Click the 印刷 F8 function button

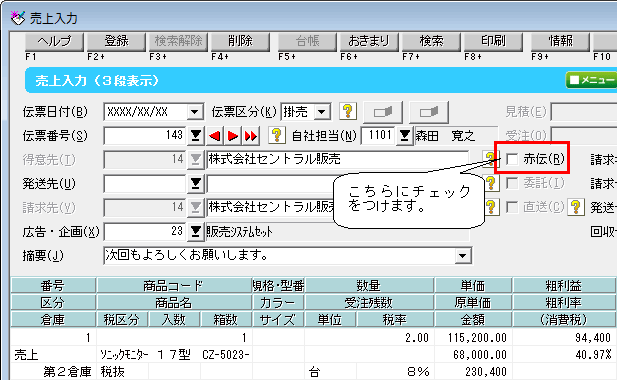click(x=493, y=42)
